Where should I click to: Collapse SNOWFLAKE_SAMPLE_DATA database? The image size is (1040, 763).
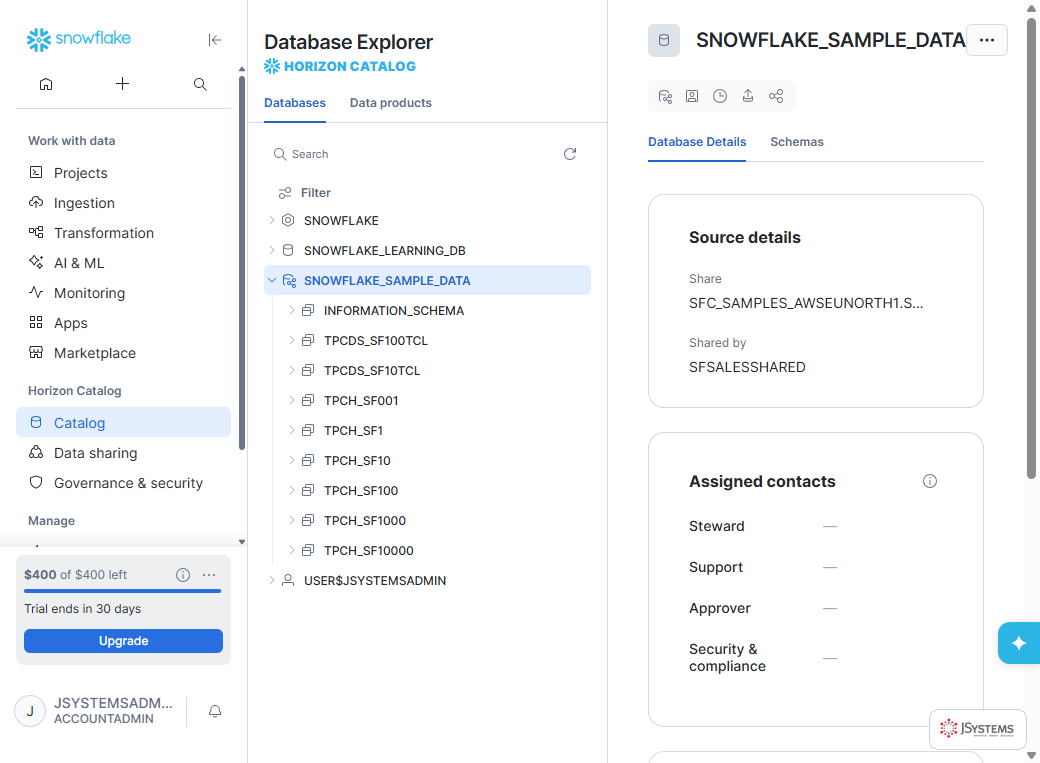point(271,280)
